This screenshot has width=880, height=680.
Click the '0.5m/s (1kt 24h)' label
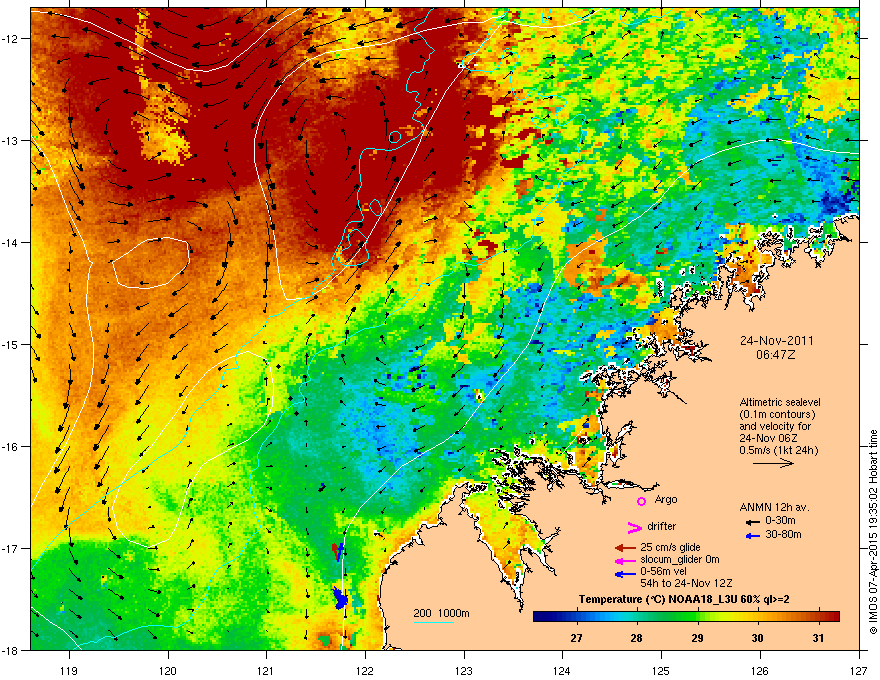(x=778, y=450)
